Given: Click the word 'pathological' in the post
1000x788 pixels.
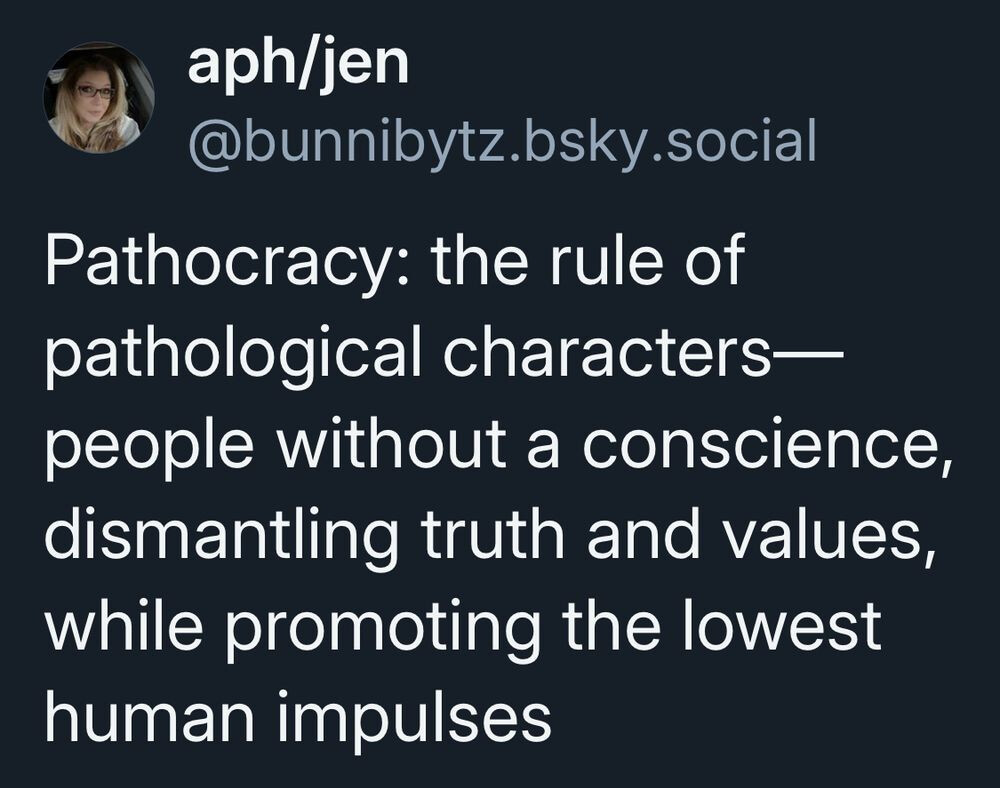Looking at the screenshot, I should coord(233,356).
